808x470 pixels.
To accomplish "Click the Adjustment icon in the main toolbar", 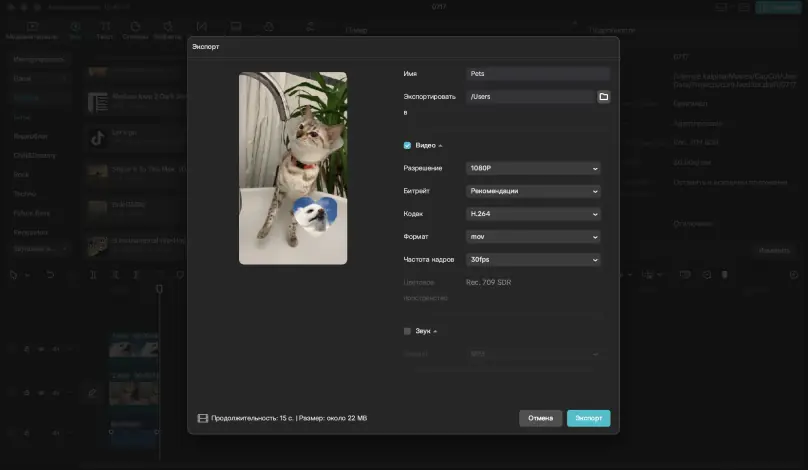I will (310, 27).
